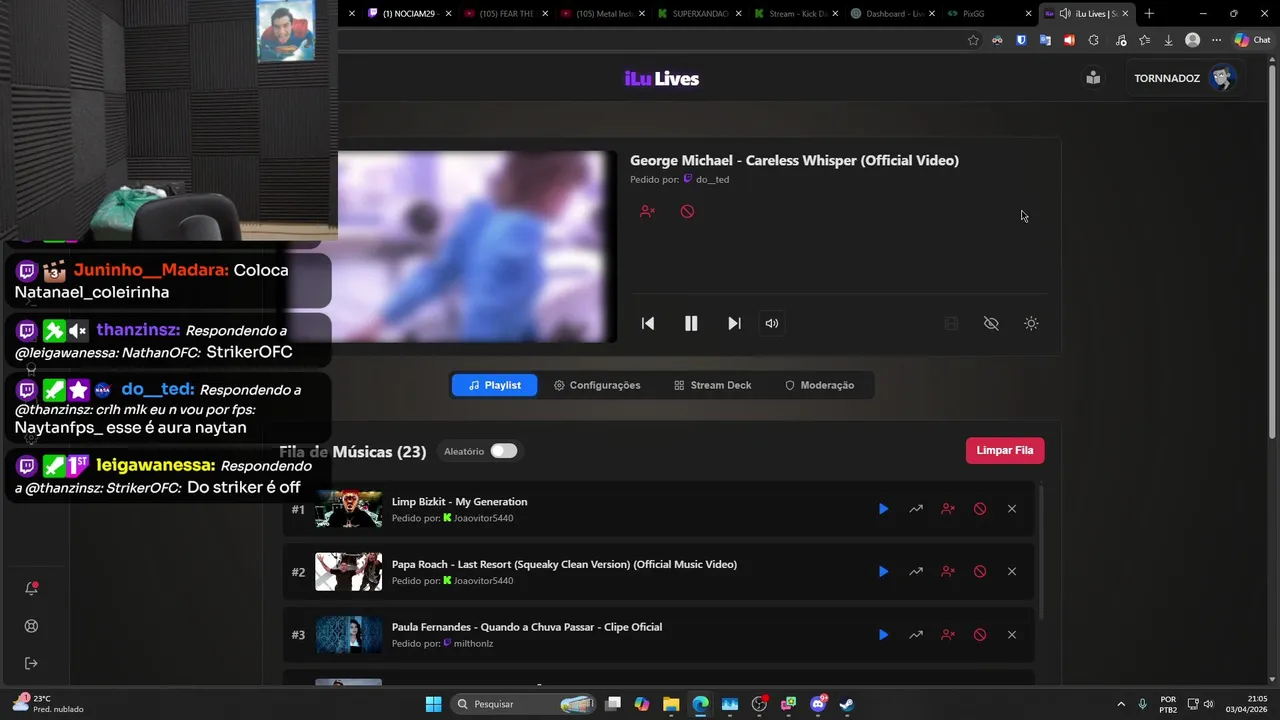Open the Stream Deck tab
1280x720 pixels.
coord(712,385)
